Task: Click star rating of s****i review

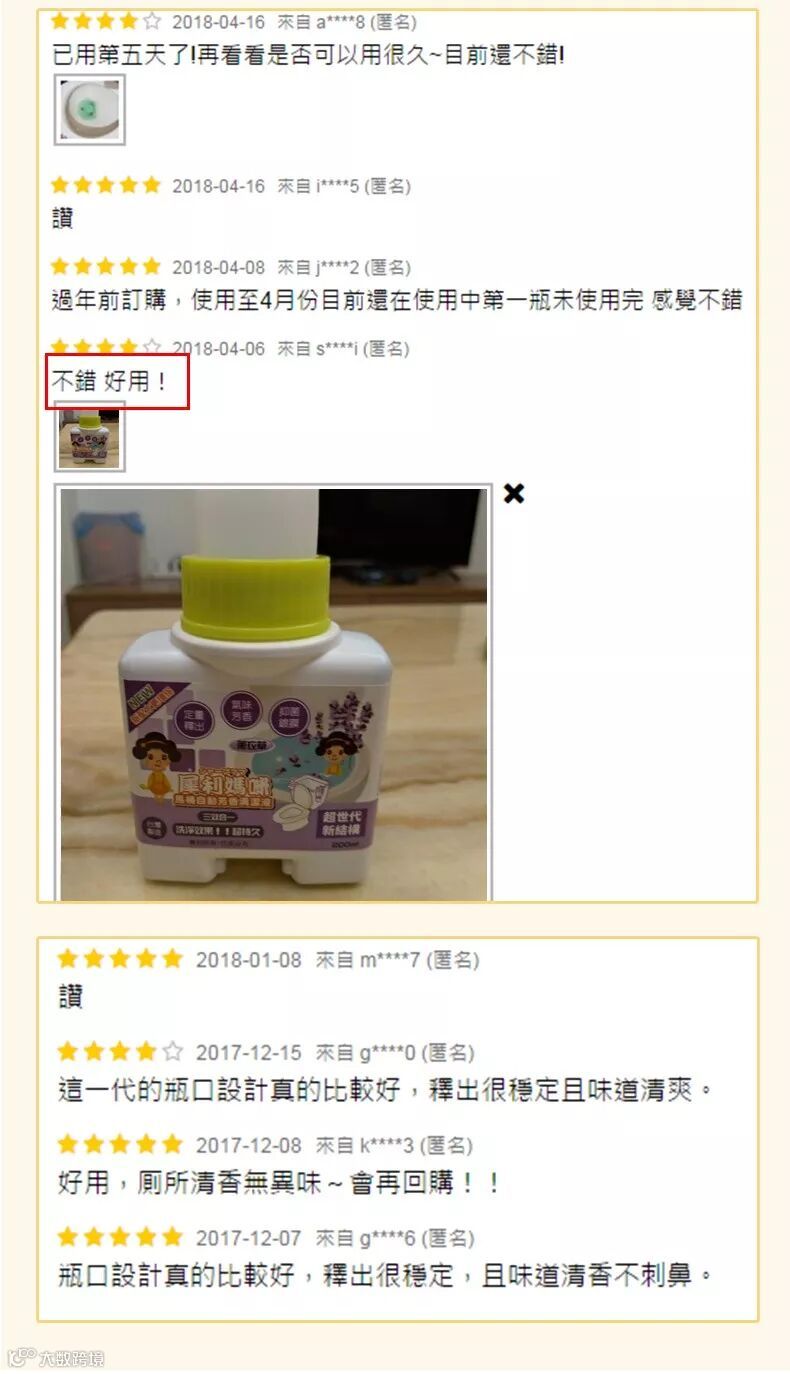Action: tap(105, 347)
